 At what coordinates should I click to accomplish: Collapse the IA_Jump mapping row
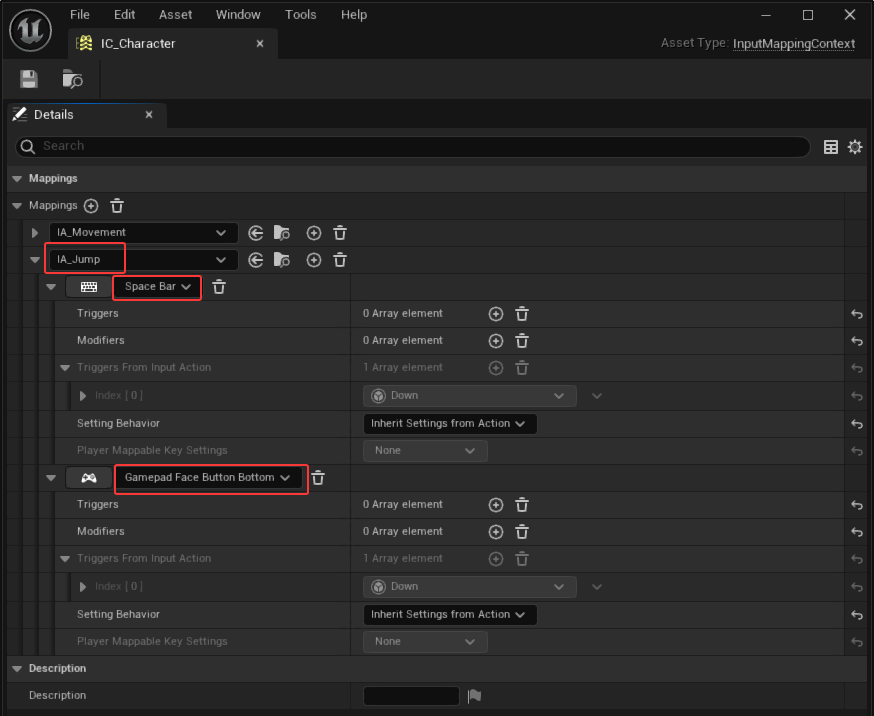(x=35, y=260)
